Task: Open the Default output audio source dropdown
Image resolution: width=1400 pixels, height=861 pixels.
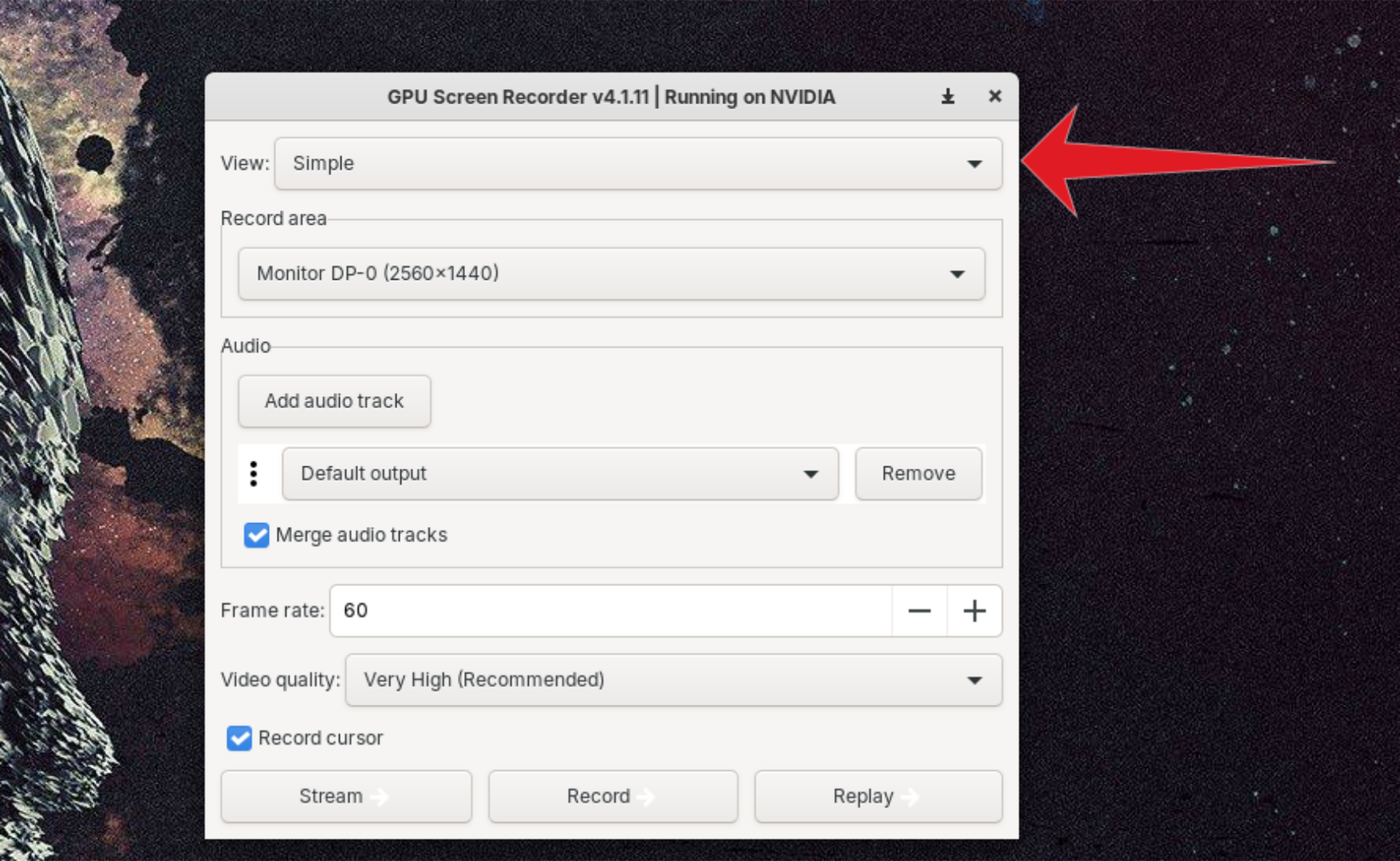Action: pyautogui.click(x=559, y=473)
